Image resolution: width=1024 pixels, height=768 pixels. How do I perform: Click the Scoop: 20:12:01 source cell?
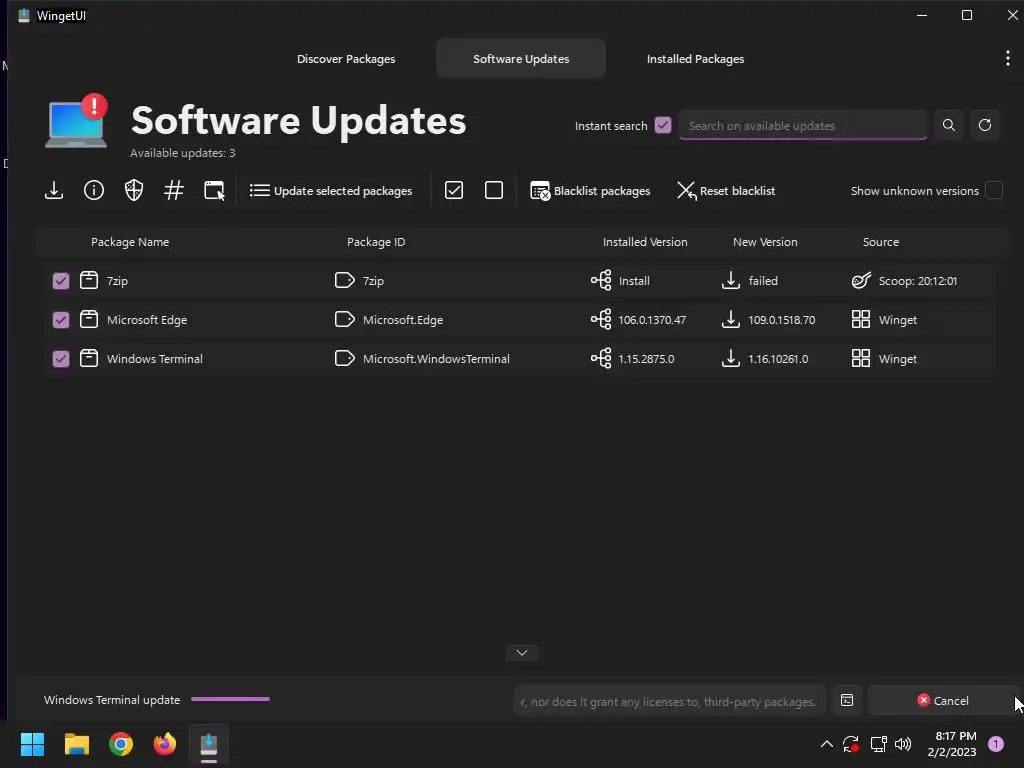[x=918, y=281]
